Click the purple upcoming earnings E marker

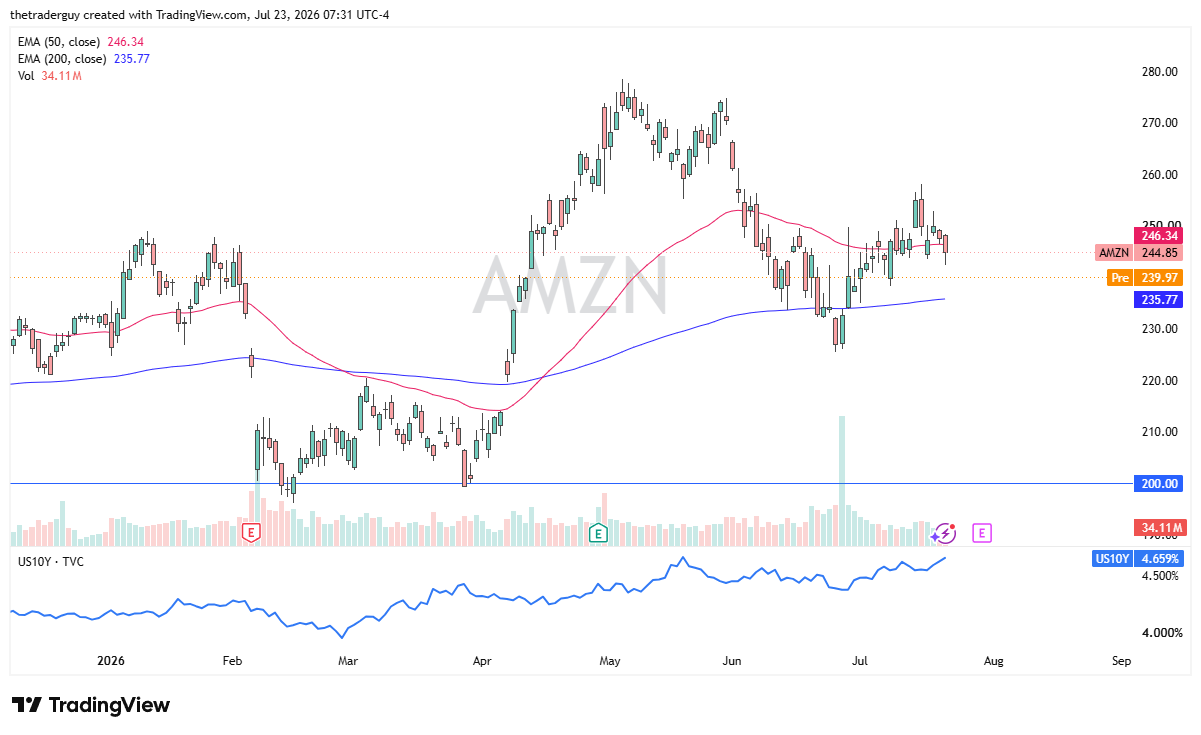982,533
